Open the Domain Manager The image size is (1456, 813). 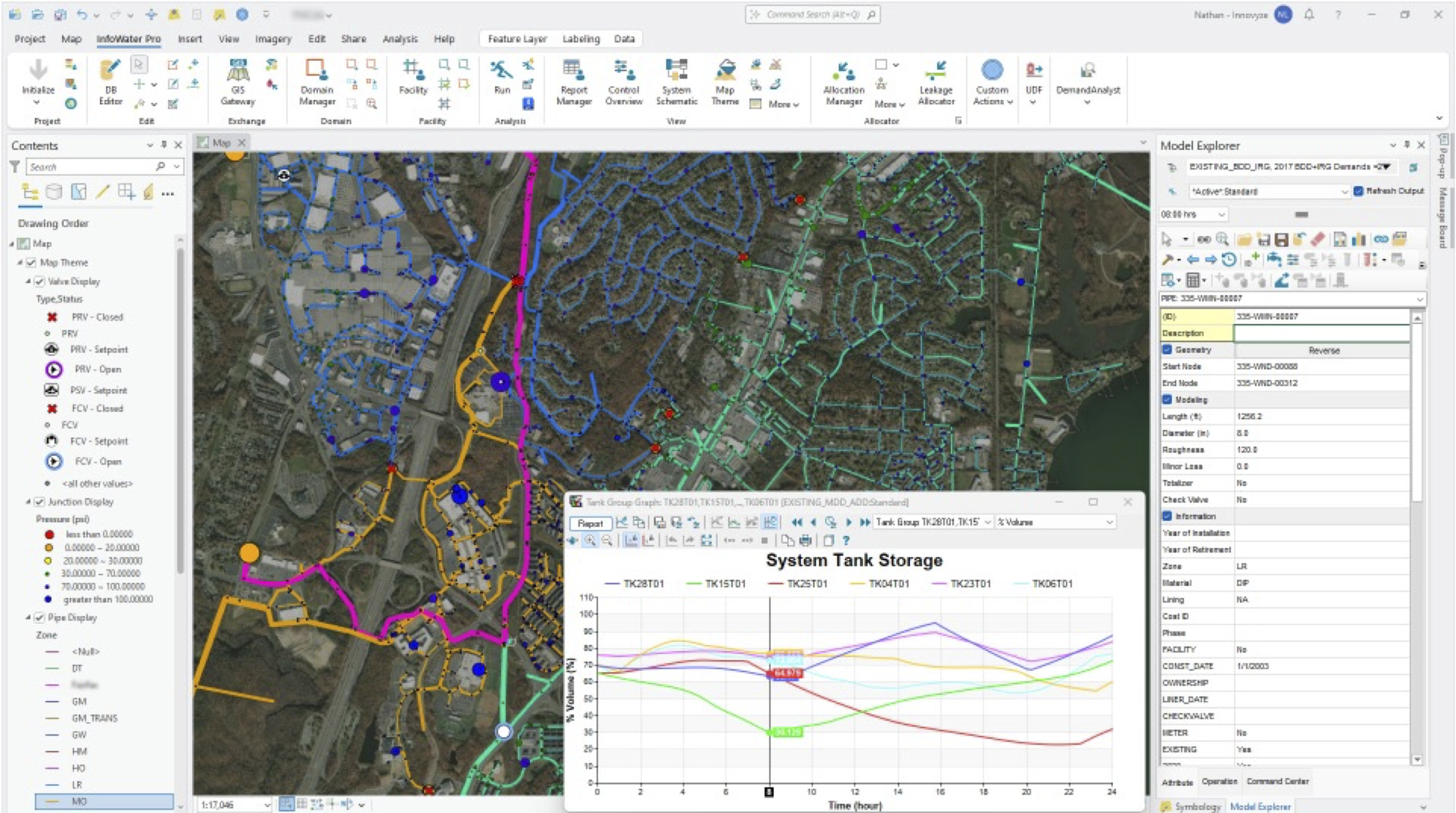click(316, 82)
